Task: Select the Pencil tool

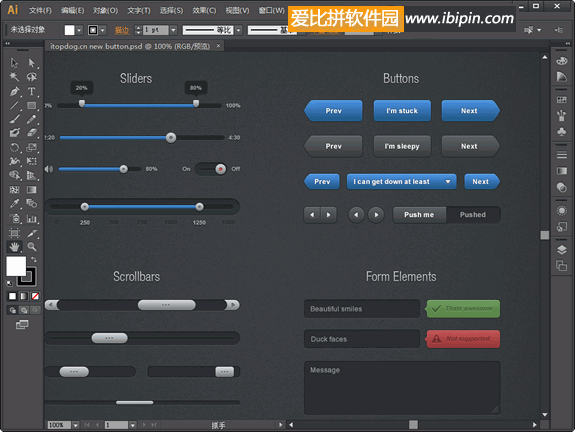Action: 32,119
